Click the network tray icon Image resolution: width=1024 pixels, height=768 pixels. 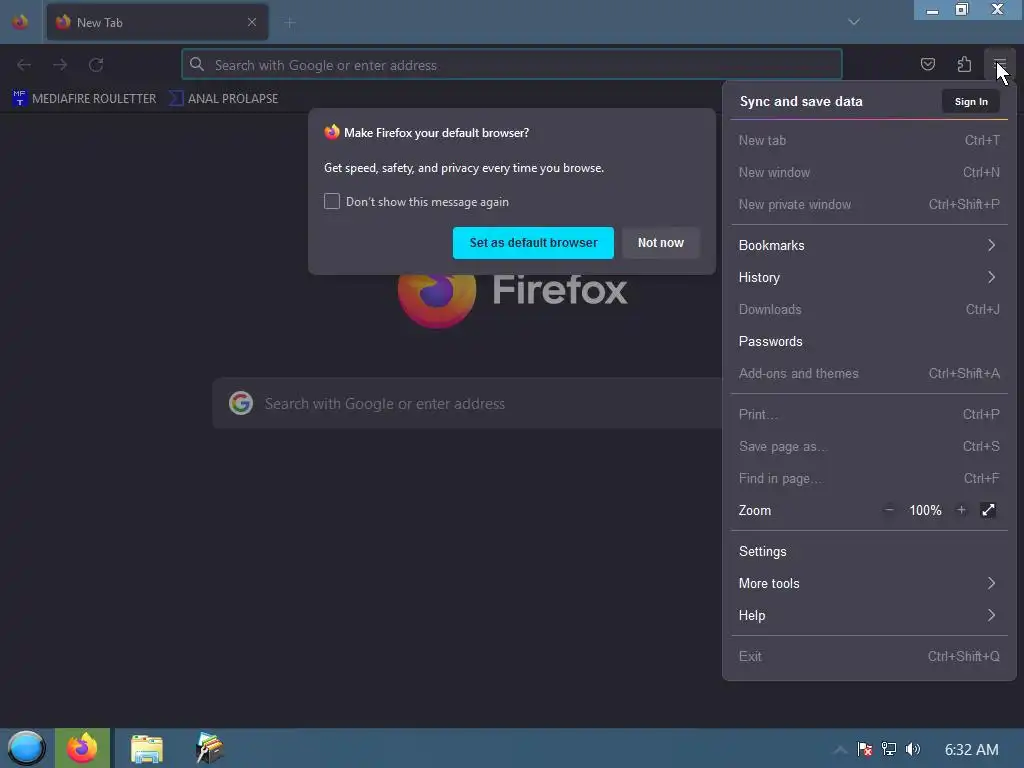pyautogui.click(x=888, y=749)
